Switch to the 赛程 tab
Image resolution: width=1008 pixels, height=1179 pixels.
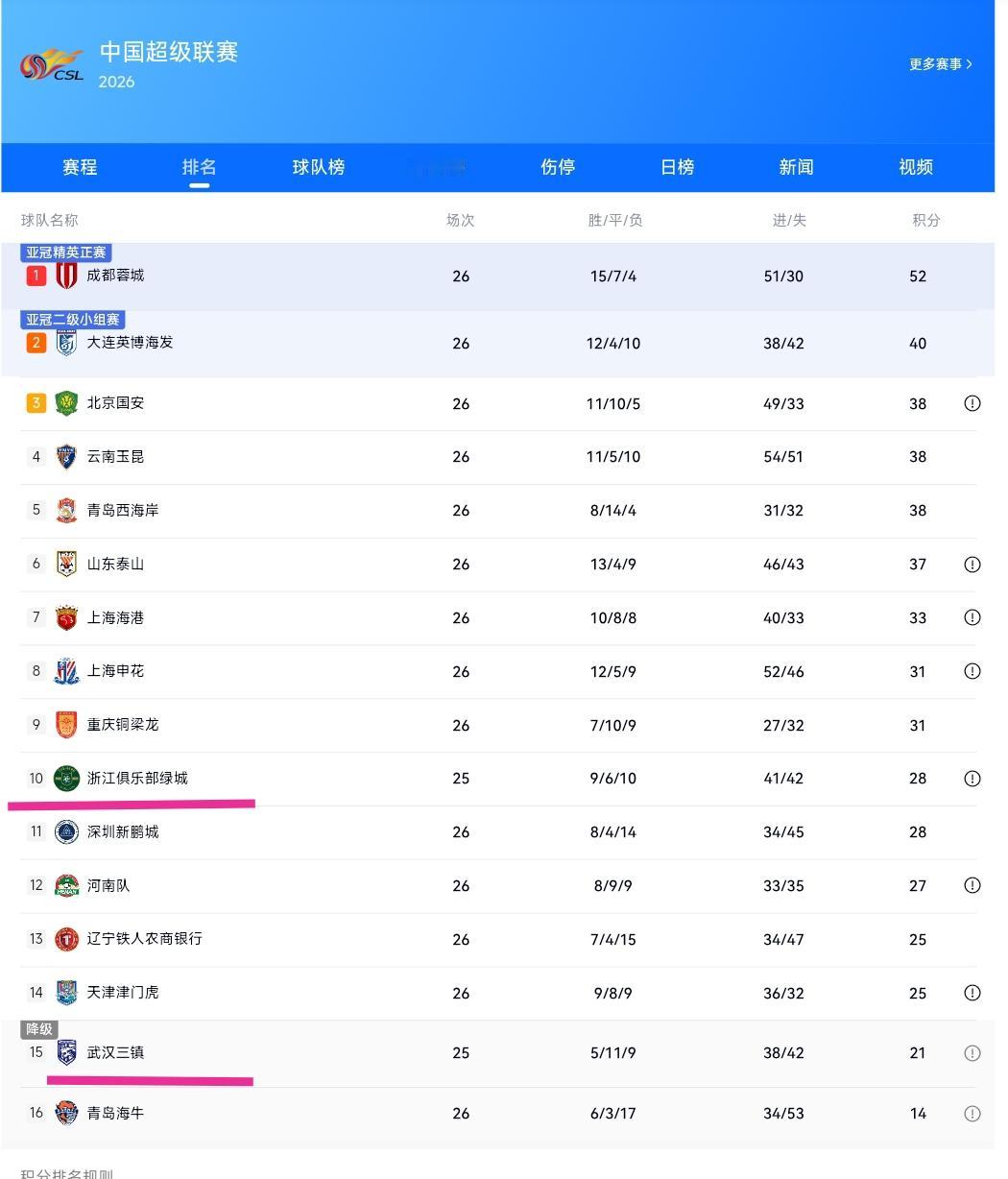click(80, 167)
